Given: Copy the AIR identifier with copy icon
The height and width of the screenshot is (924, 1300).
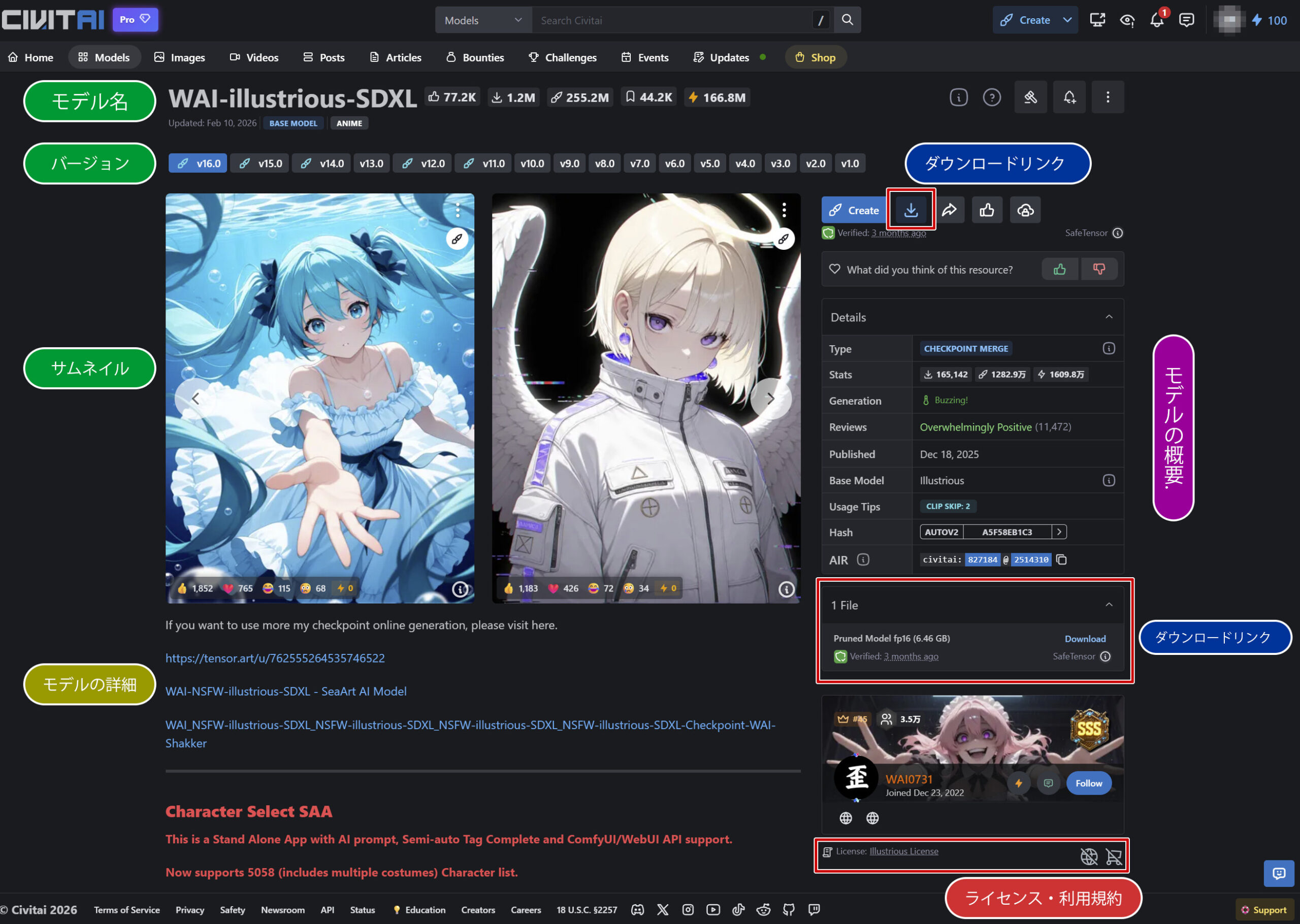Looking at the screenshot, I should [x=1061, y=559].
